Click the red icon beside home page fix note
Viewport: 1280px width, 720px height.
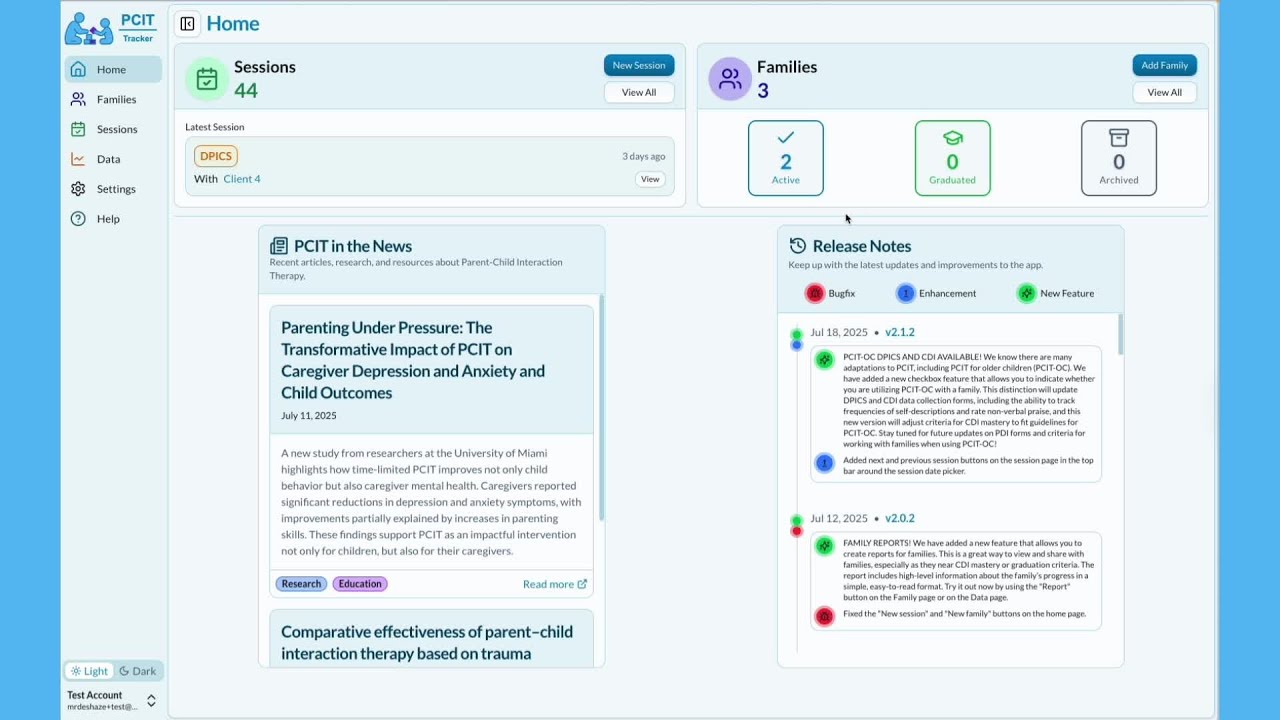[x=824, y=616]
